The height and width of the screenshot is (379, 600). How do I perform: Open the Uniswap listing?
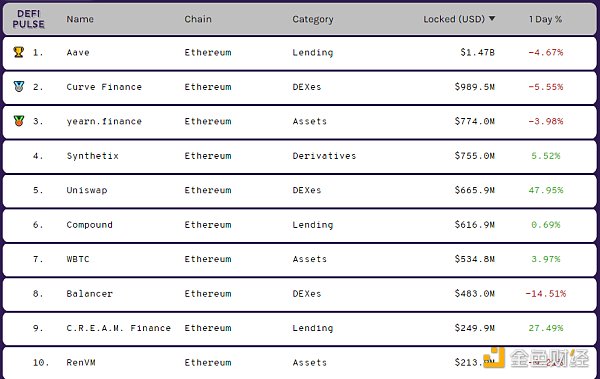pyautogui.click(x=87, y=190)
